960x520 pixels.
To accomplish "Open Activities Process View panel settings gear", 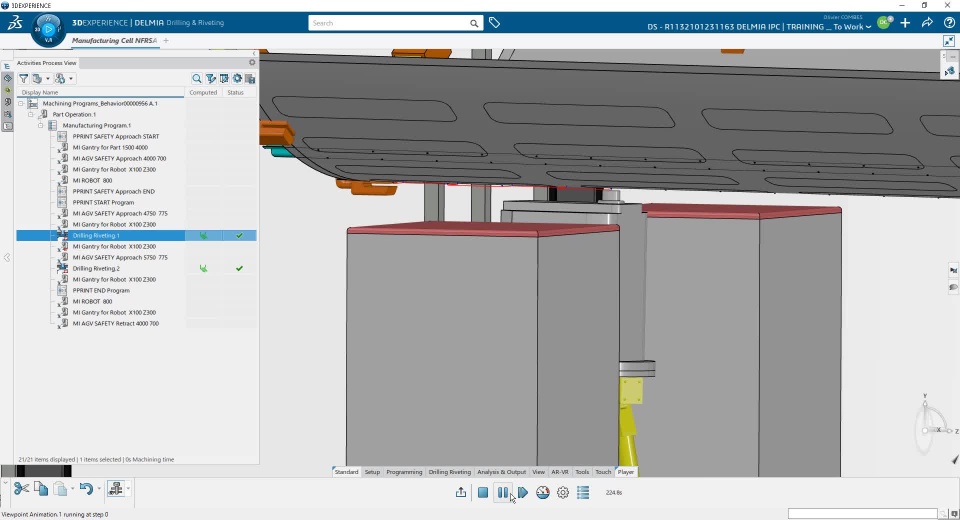I will pos(252,62).
